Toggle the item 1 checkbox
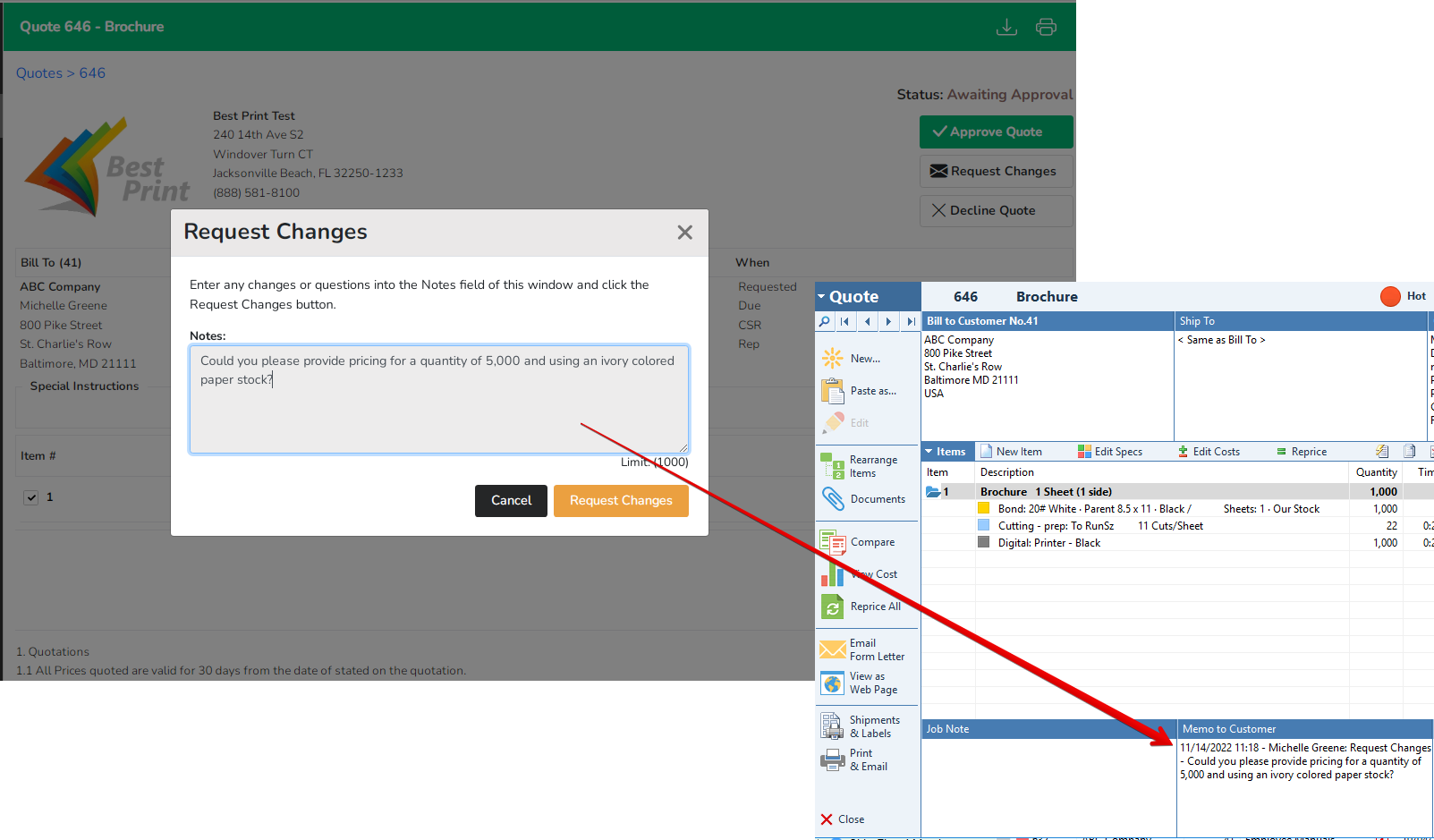The image size is (1434, 840). pyautogui.click(x=31, y=497)
